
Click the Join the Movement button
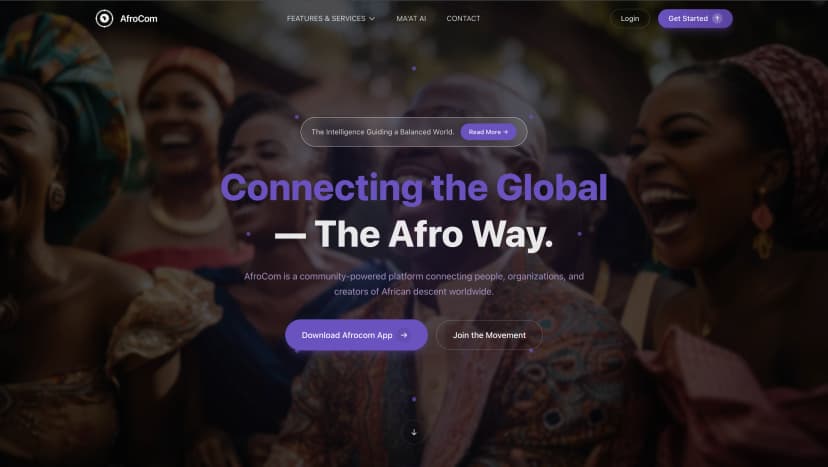[489, 335]
